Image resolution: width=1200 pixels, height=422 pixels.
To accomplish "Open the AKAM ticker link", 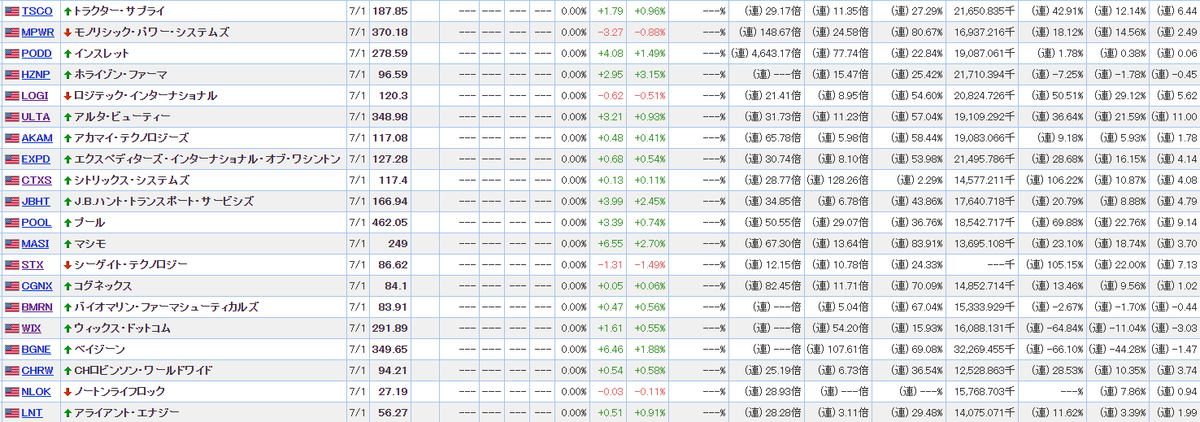I will click(x=37, y=138).
